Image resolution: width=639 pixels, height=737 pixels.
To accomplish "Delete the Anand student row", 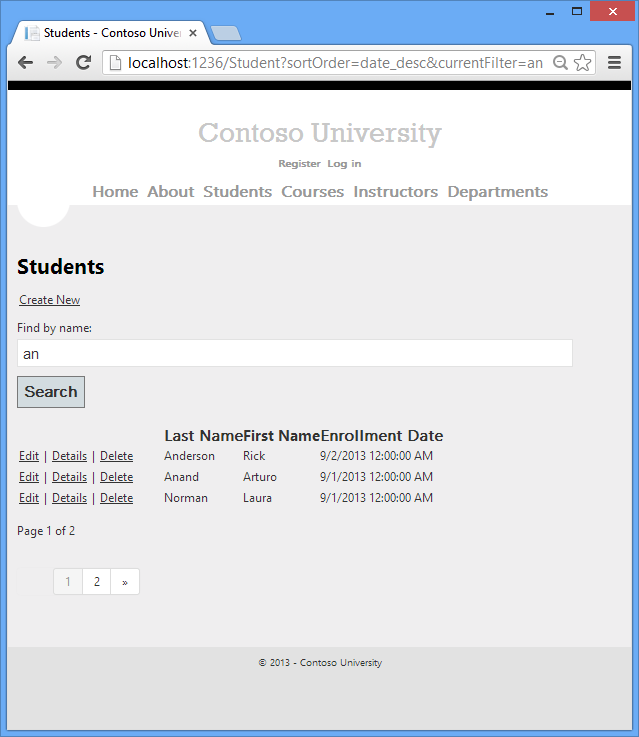I will (117, 477).
